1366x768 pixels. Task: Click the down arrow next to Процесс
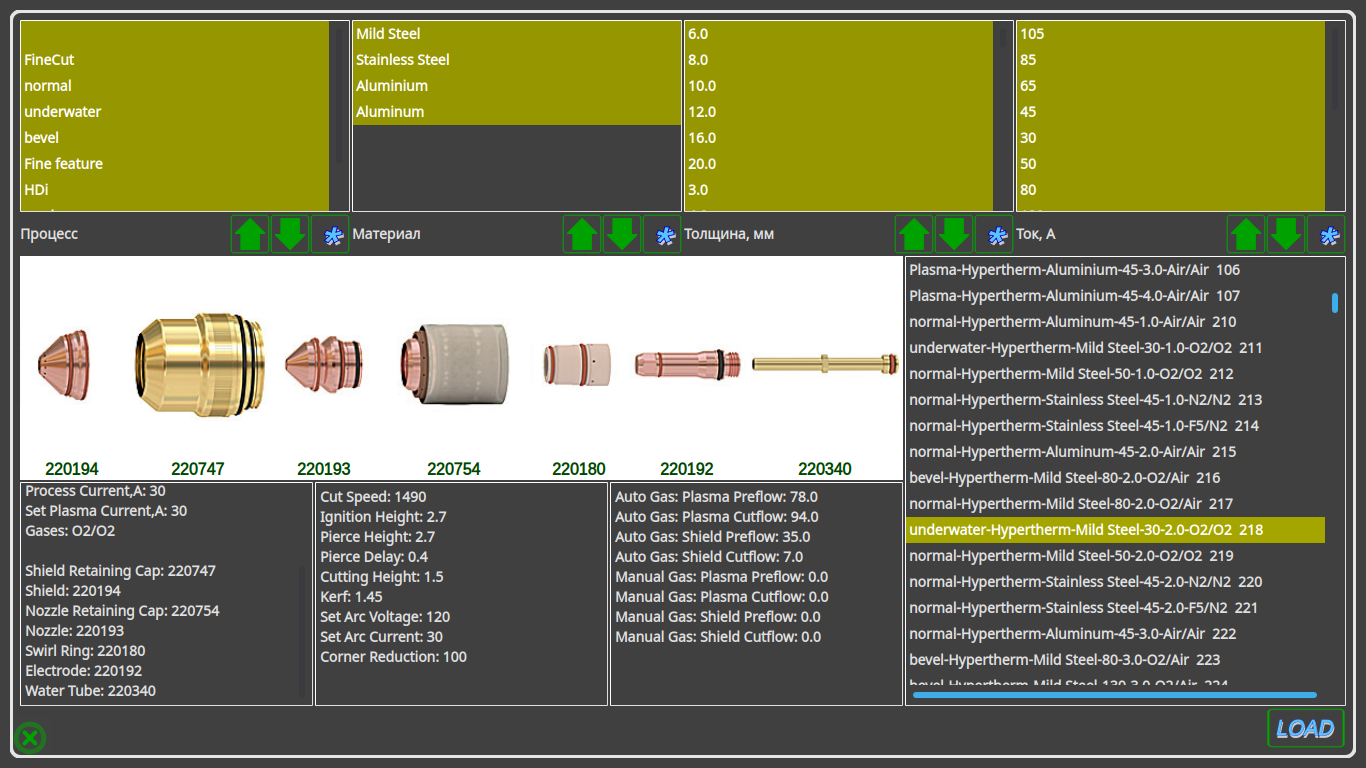pyautogui.click(x=290, y=235)
